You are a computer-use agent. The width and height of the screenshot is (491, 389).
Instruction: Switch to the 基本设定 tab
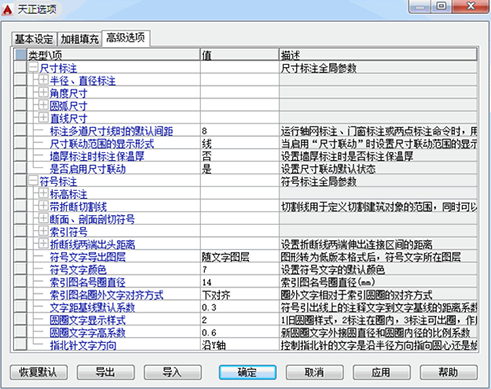(x=34, y=39)
